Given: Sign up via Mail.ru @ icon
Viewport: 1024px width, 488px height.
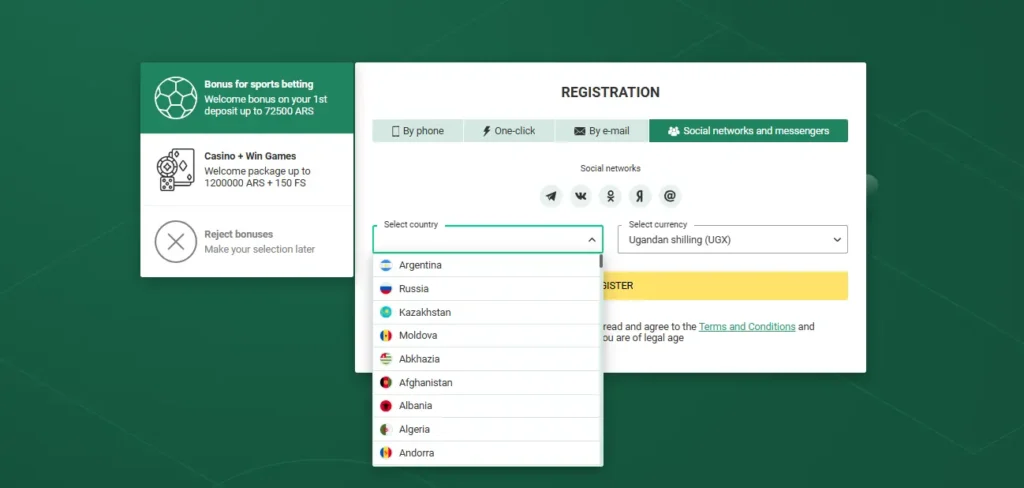Looking at the screenshot, I should pyautogui.click(x=670, y=196).
